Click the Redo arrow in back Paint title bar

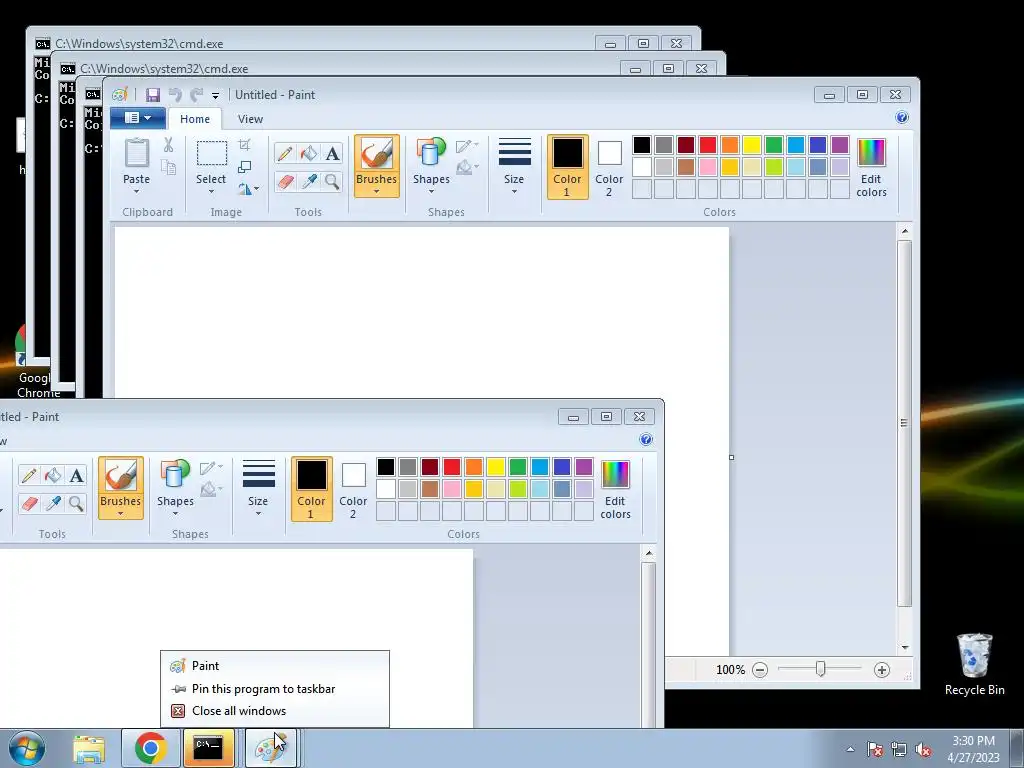[x=196, y=95]
